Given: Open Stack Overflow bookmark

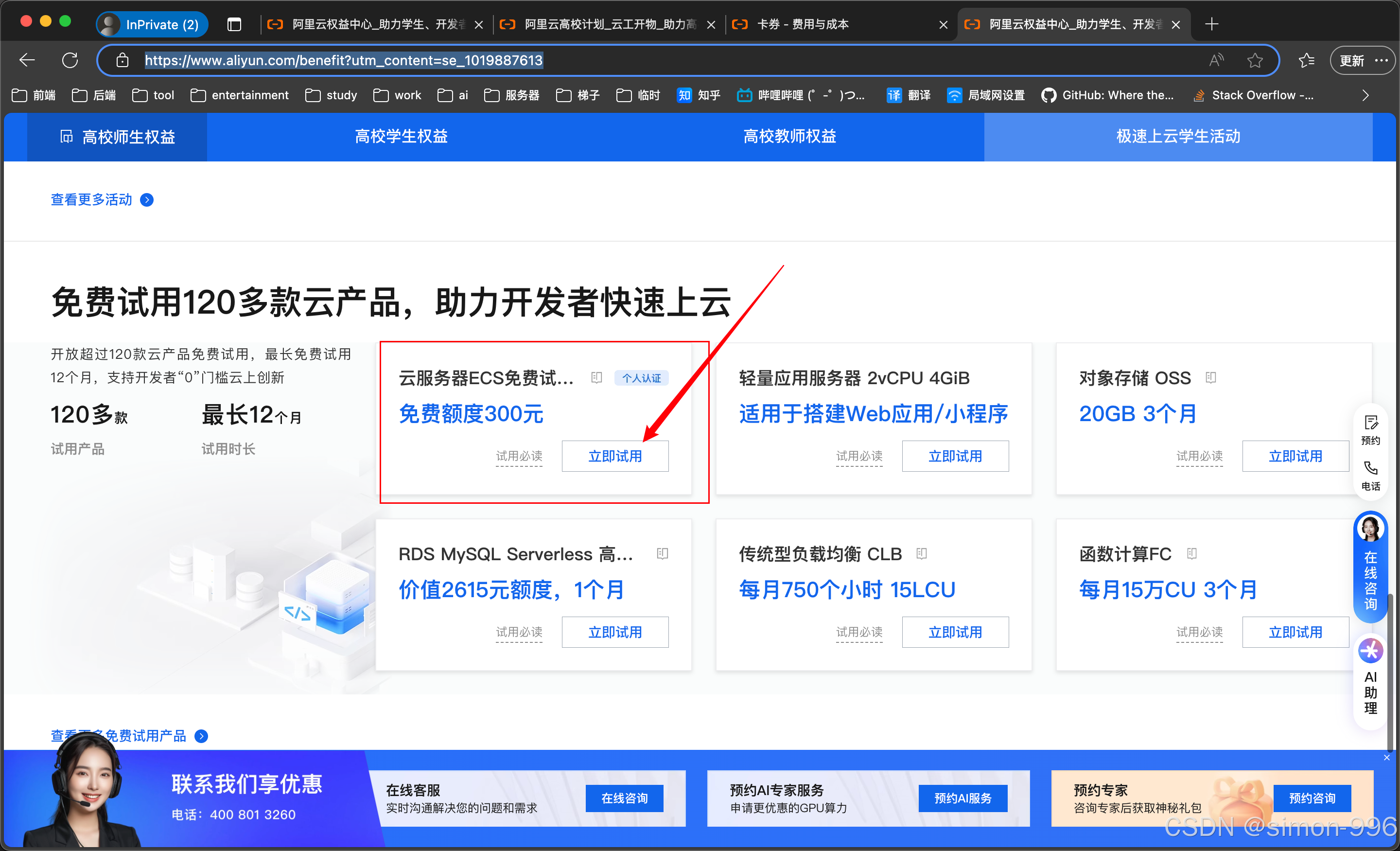Looking at the screenshot, I should [1253, 95].
